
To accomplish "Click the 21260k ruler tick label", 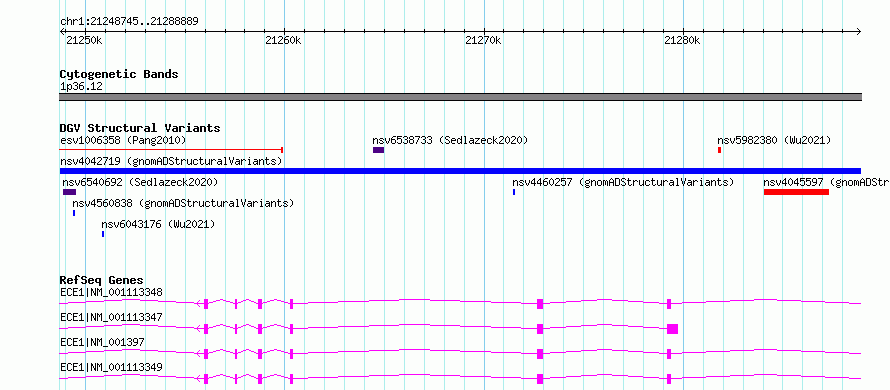I will coord(283,40).
